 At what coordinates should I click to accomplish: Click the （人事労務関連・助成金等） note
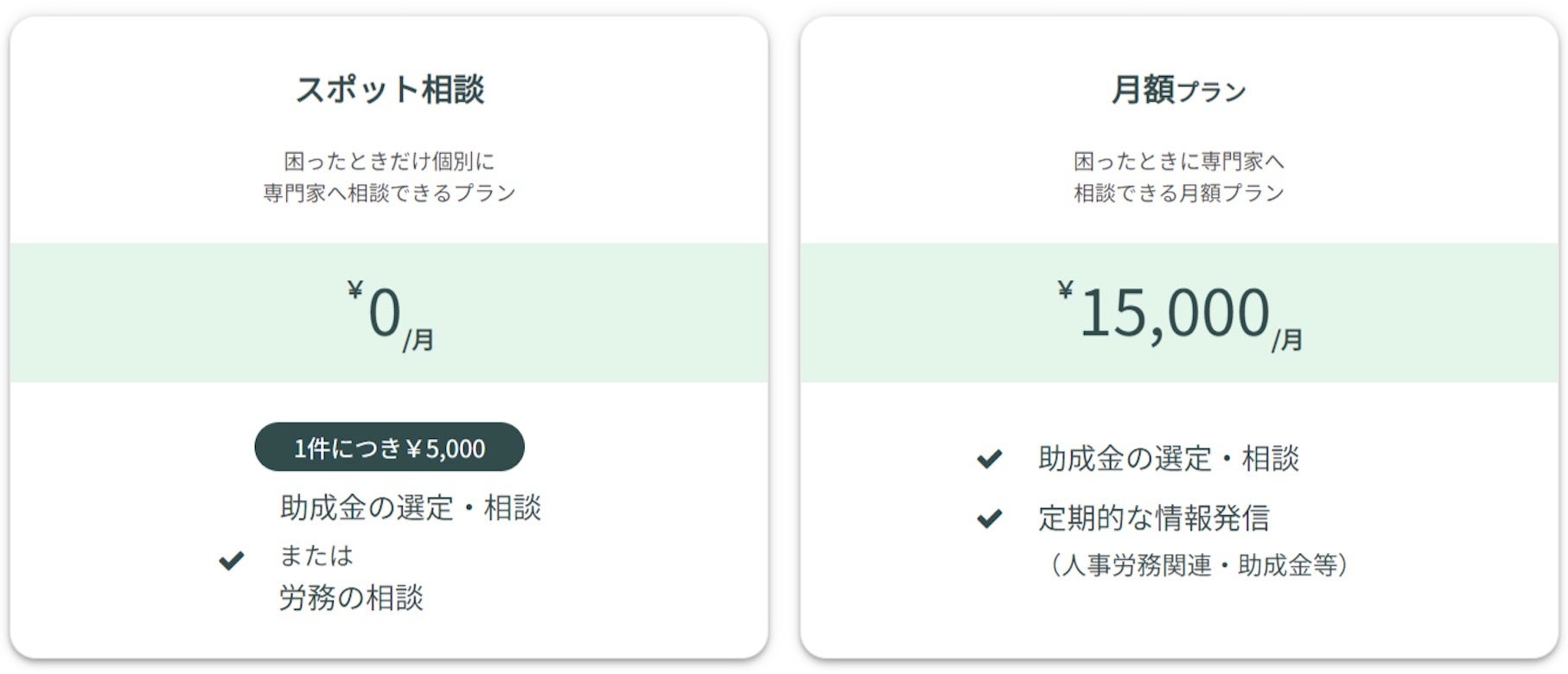click(x=1199, y=566)
